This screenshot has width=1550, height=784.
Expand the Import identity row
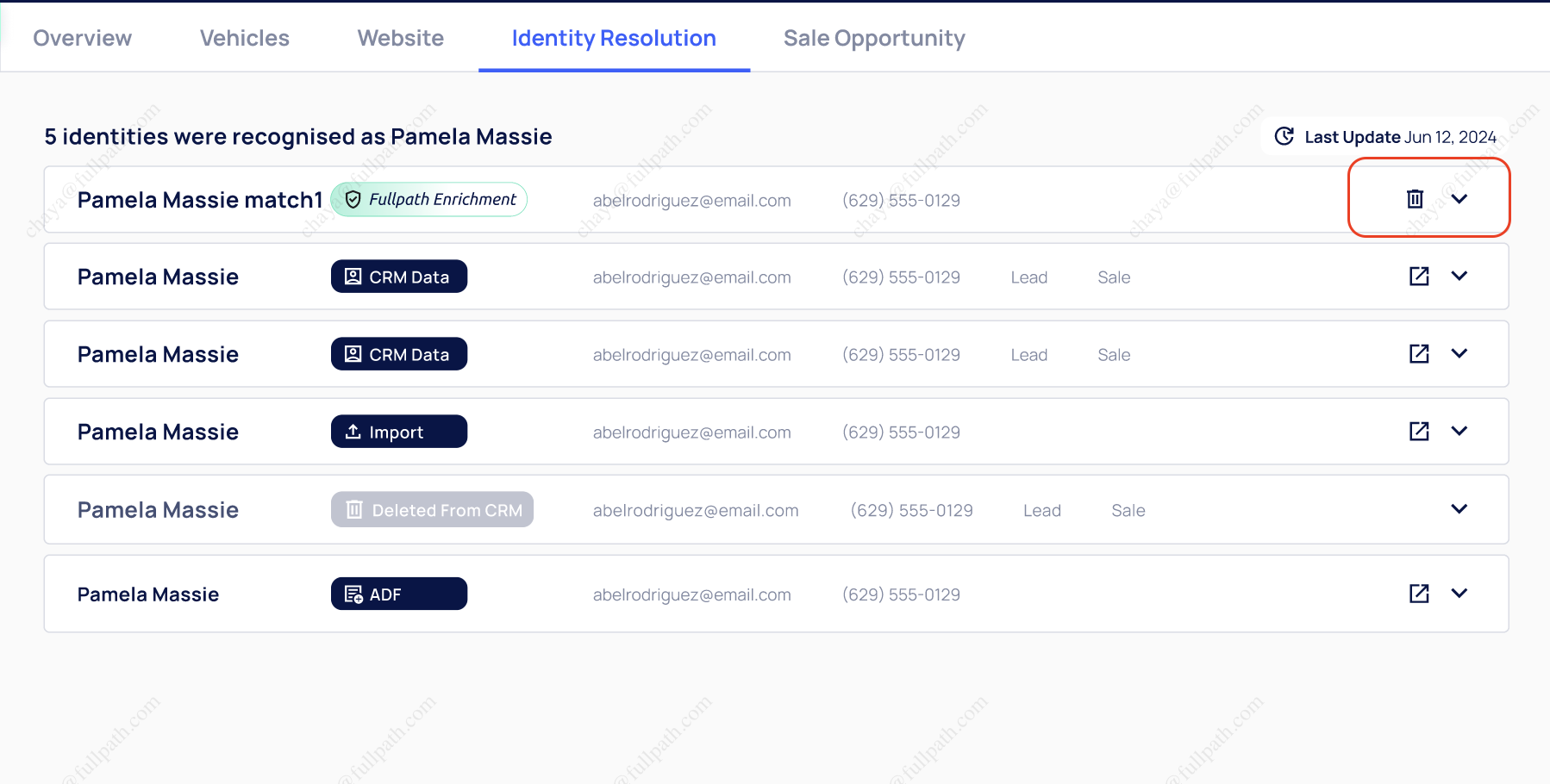(1459, 432)
